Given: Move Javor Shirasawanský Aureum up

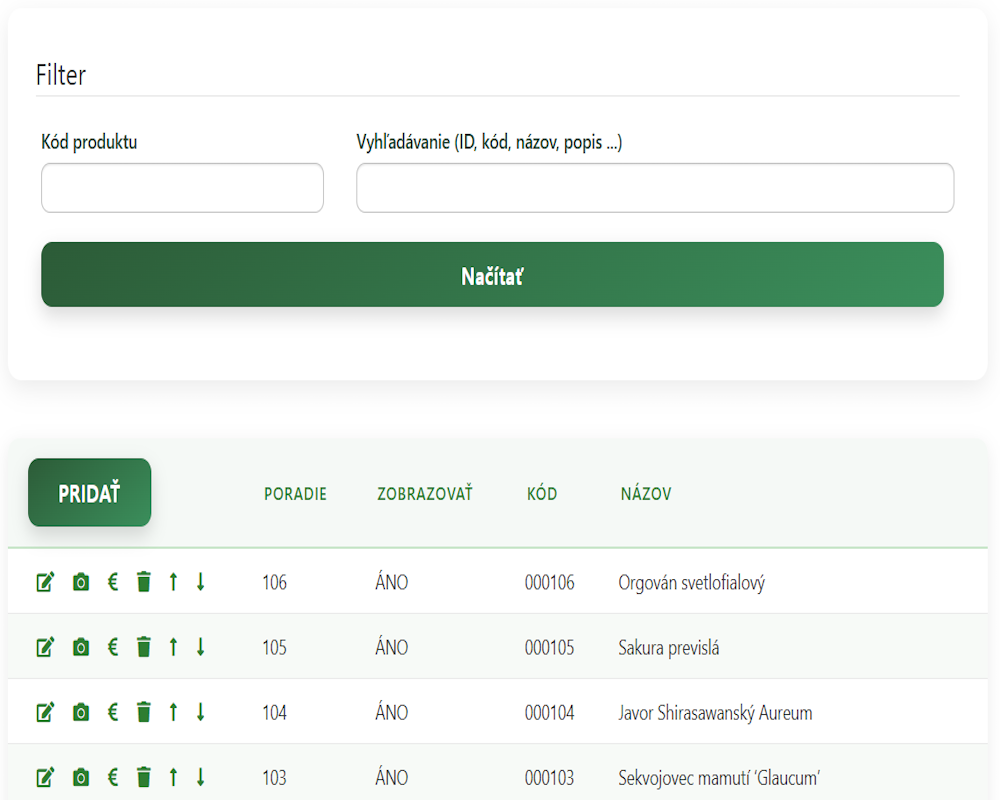Looking at the screenshot, I should tap(173, 712).
